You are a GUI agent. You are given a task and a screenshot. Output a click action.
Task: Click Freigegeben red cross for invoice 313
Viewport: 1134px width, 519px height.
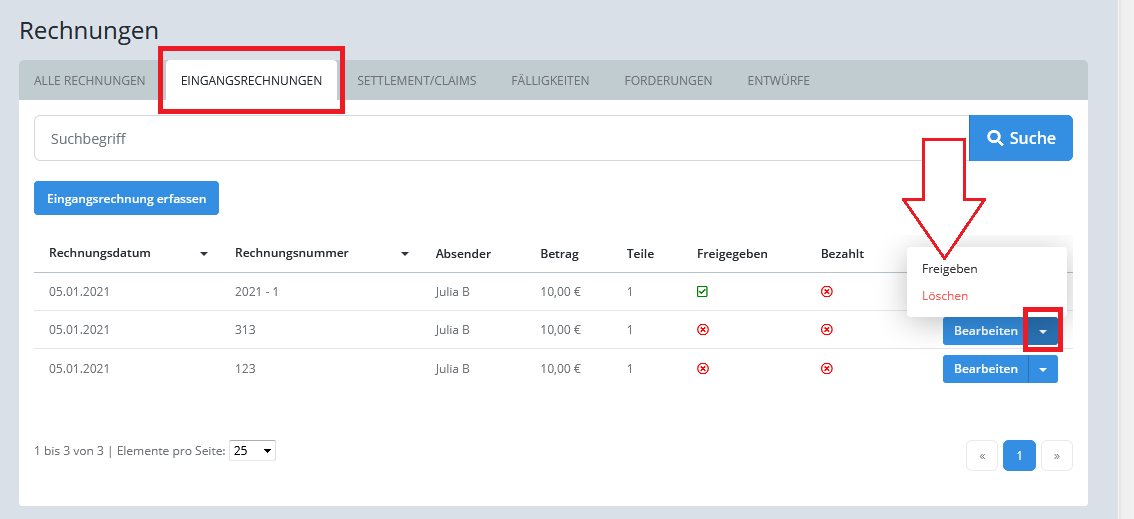(702, 330)
